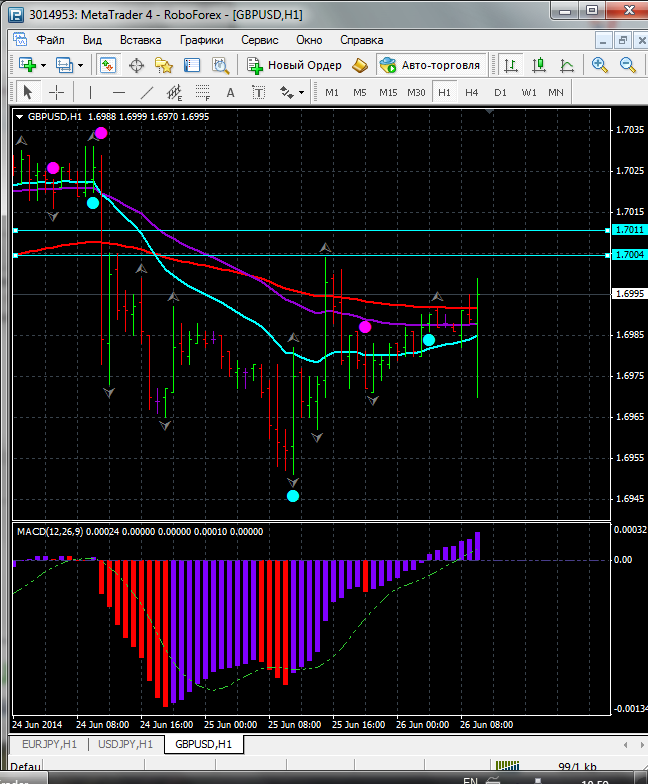660x784 pixels.
Task: Open the Arrows tool dropdown arrow
Action: [x=301, y=92]
